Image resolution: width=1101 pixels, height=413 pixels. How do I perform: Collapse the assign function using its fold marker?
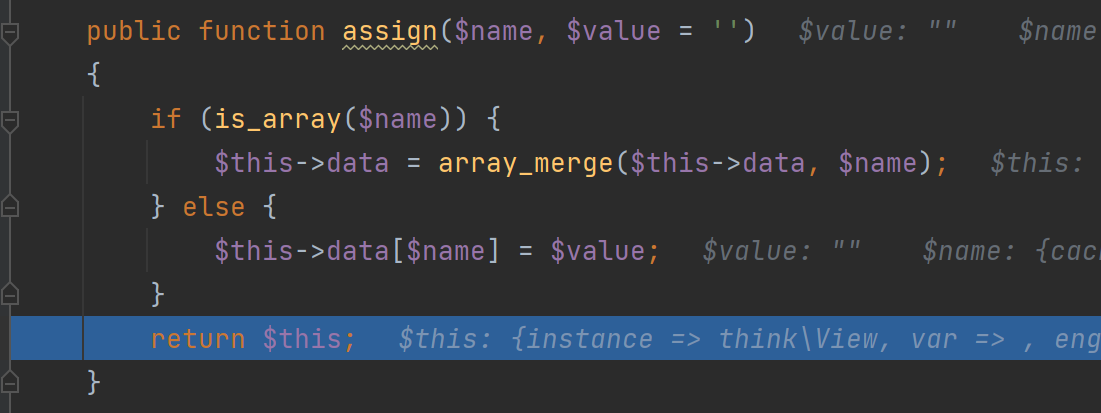coord(10,33)
